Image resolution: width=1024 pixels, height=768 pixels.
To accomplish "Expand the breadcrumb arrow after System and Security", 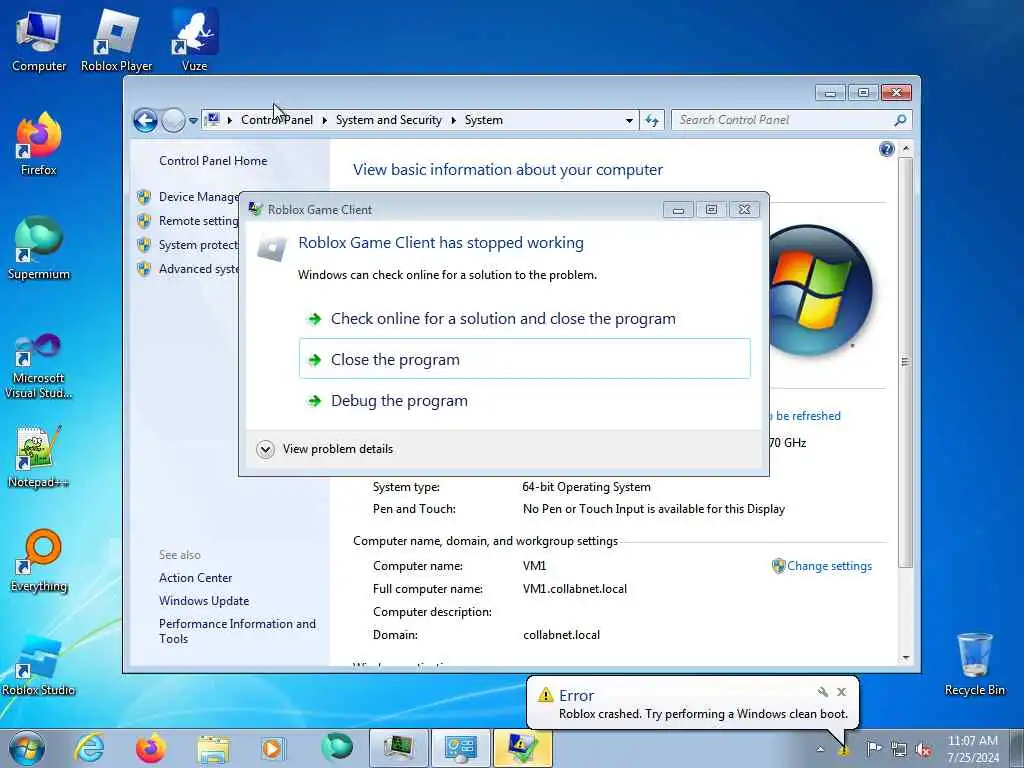I will point(453,120).
